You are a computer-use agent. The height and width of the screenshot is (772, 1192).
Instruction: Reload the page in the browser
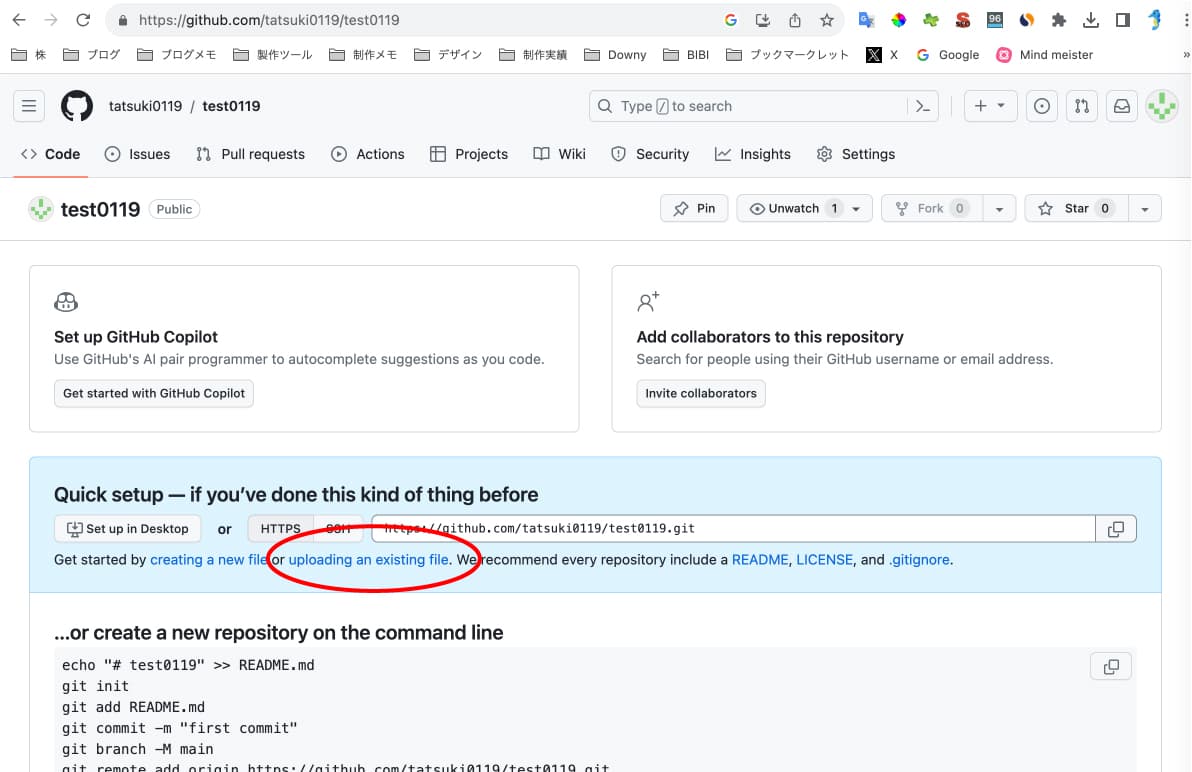[x=83, y=19]
